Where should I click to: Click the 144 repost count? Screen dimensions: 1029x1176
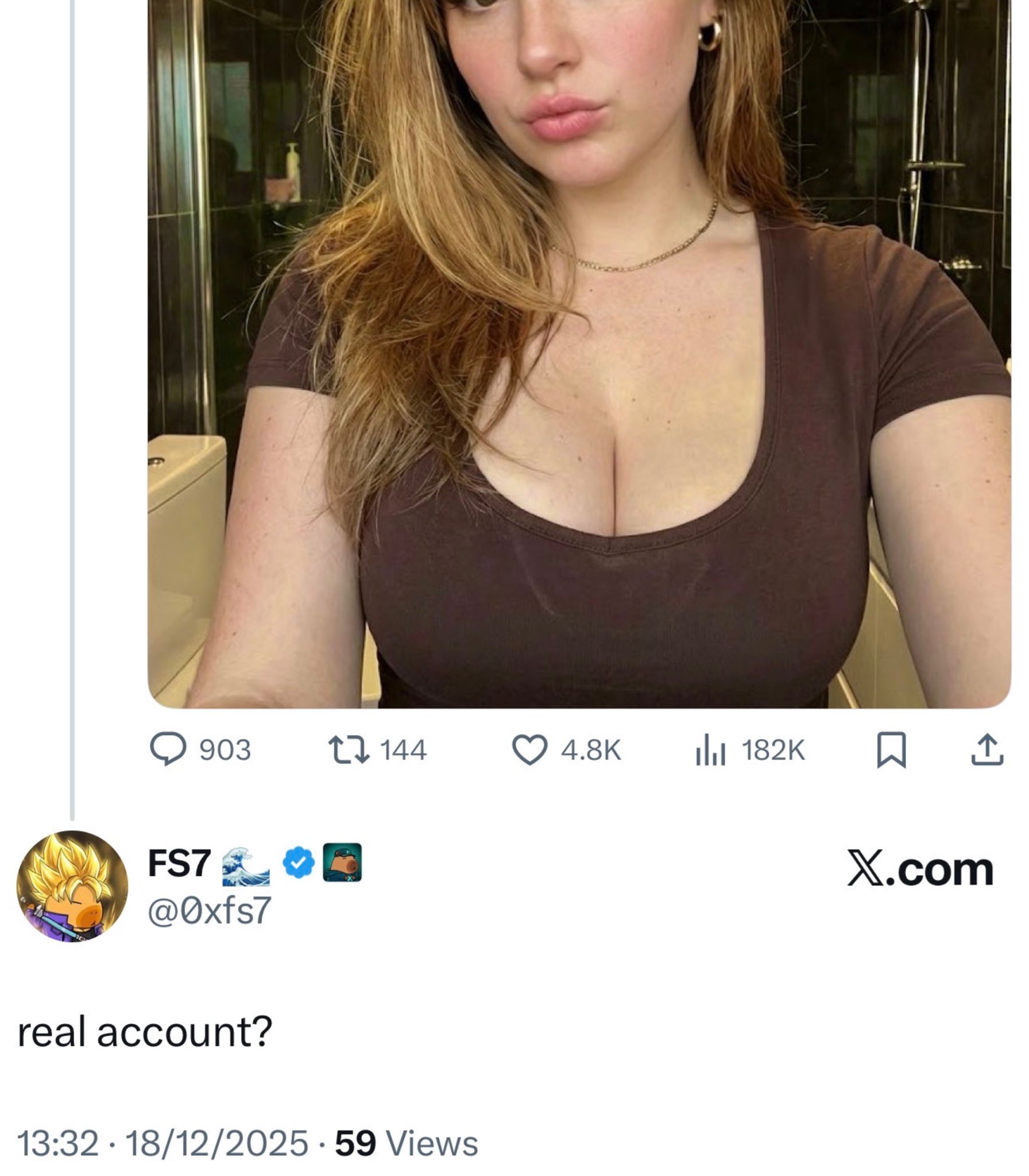tap(404, 751)
